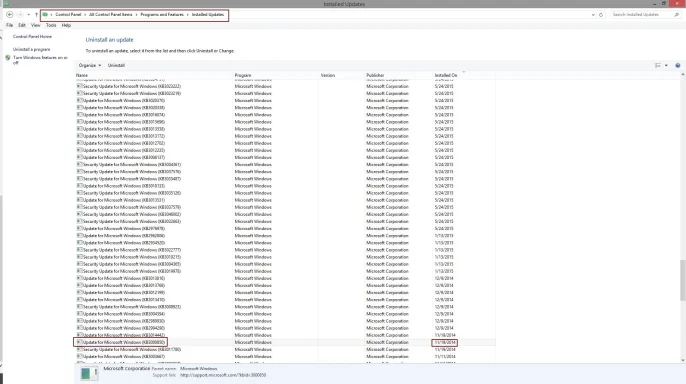Click the update icon in details pane
This screenshot has width=686, height=384.
(x=89, y=373)
